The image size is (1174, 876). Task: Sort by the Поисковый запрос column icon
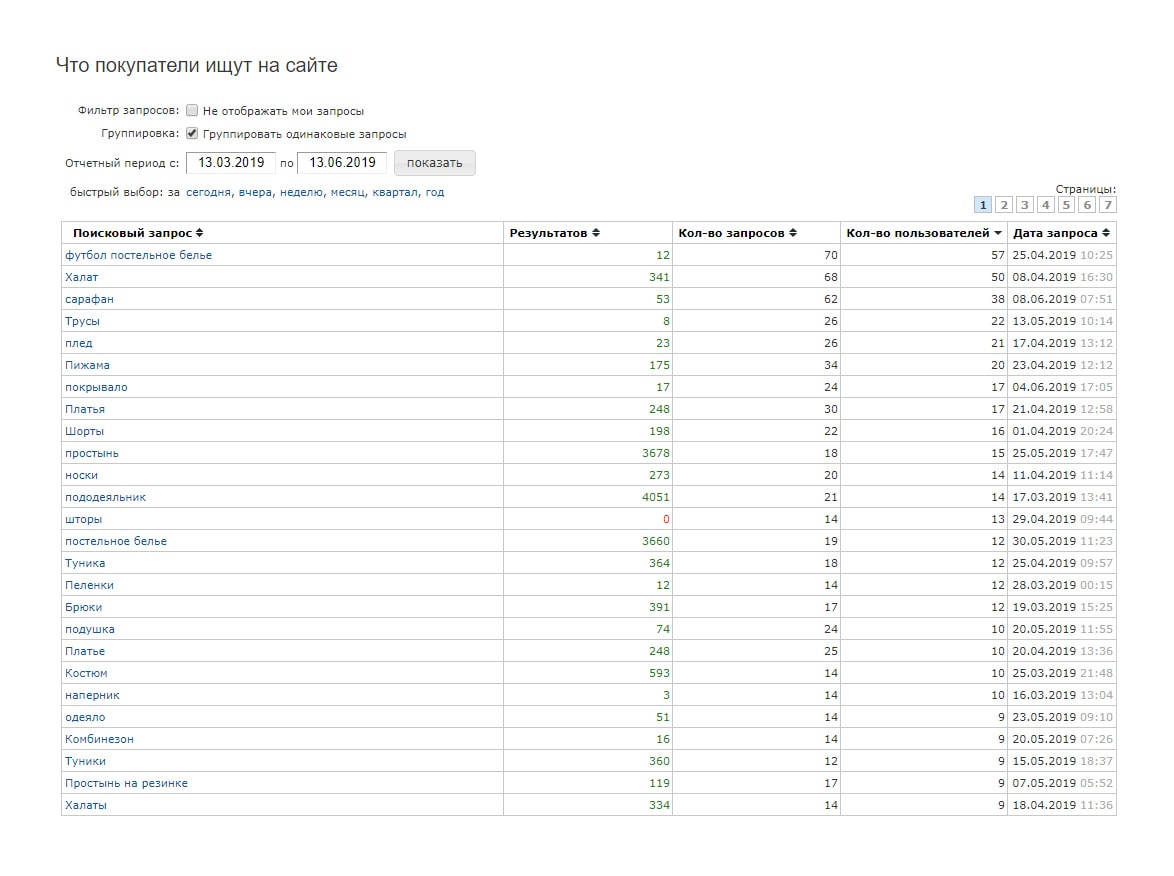pos(200,233)
